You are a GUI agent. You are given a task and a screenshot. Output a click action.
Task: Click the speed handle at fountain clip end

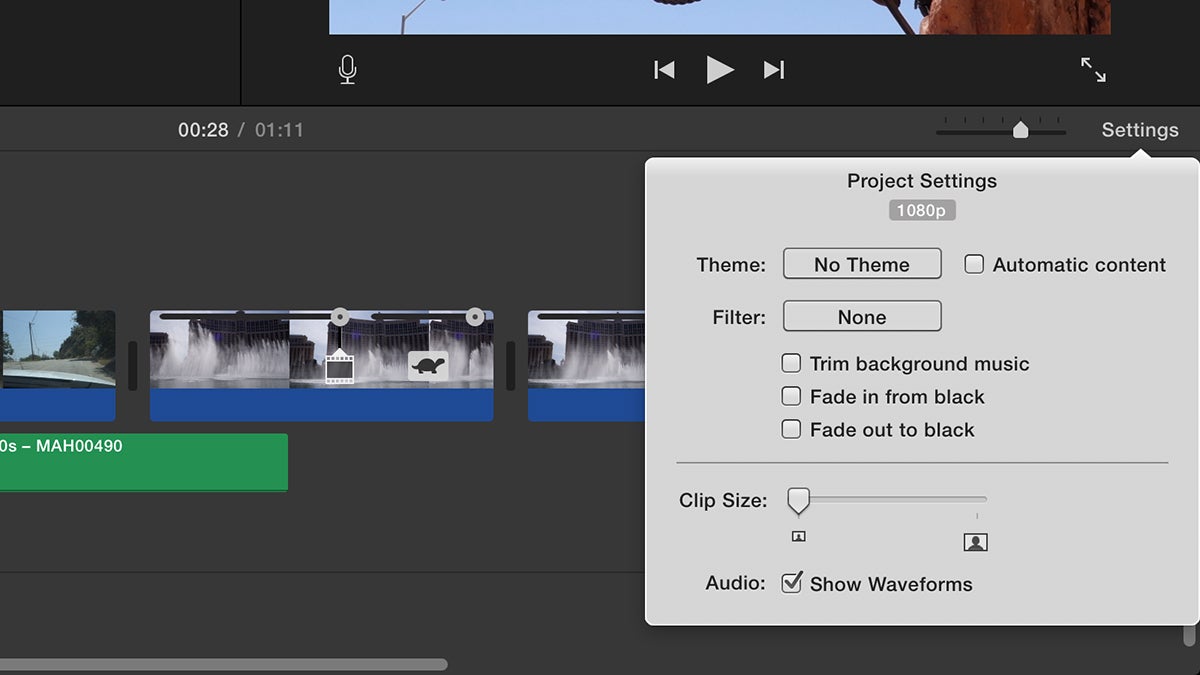click(x=476, y=317)
